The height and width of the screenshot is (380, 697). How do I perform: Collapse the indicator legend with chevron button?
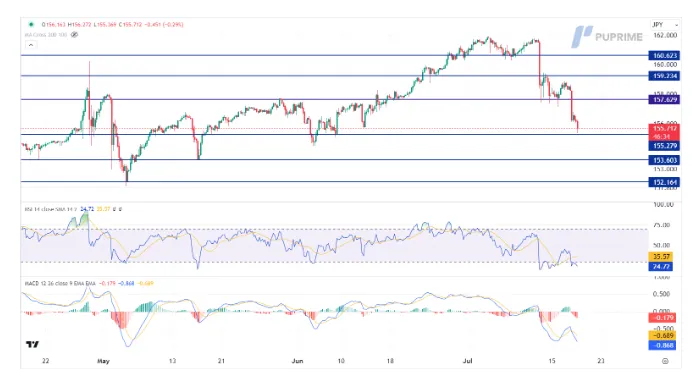point(31,45)
